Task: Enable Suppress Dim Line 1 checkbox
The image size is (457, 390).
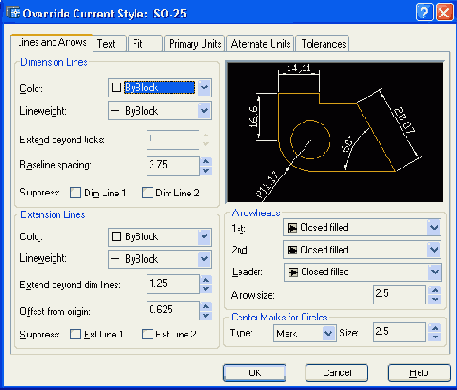Action: 75,193
